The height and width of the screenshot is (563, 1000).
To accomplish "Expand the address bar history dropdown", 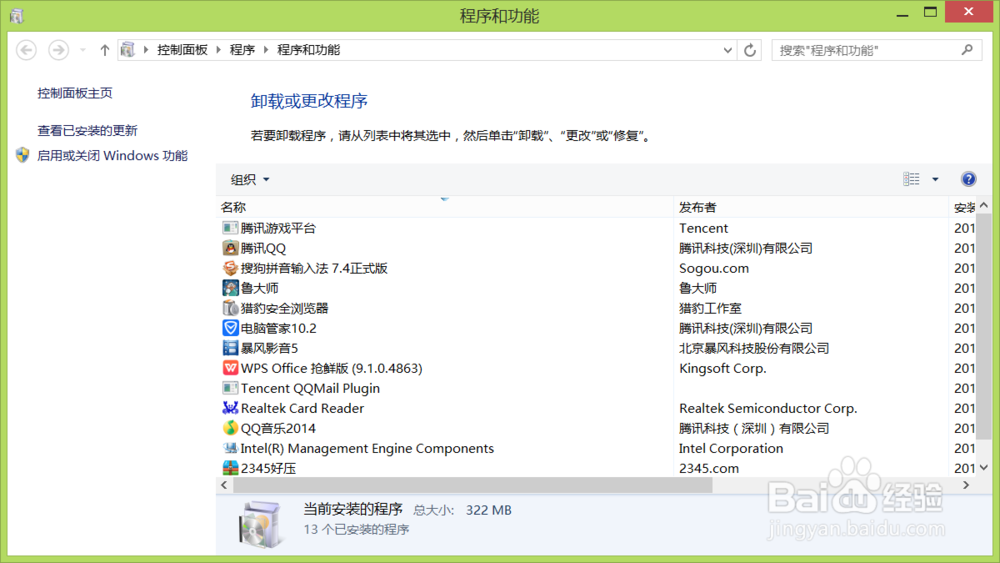I will pos(727,50).
